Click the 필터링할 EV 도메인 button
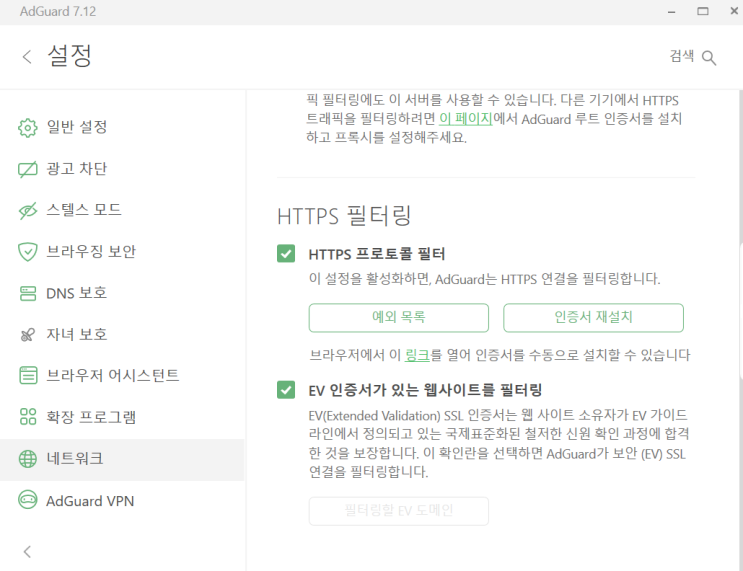 [399, 511]
